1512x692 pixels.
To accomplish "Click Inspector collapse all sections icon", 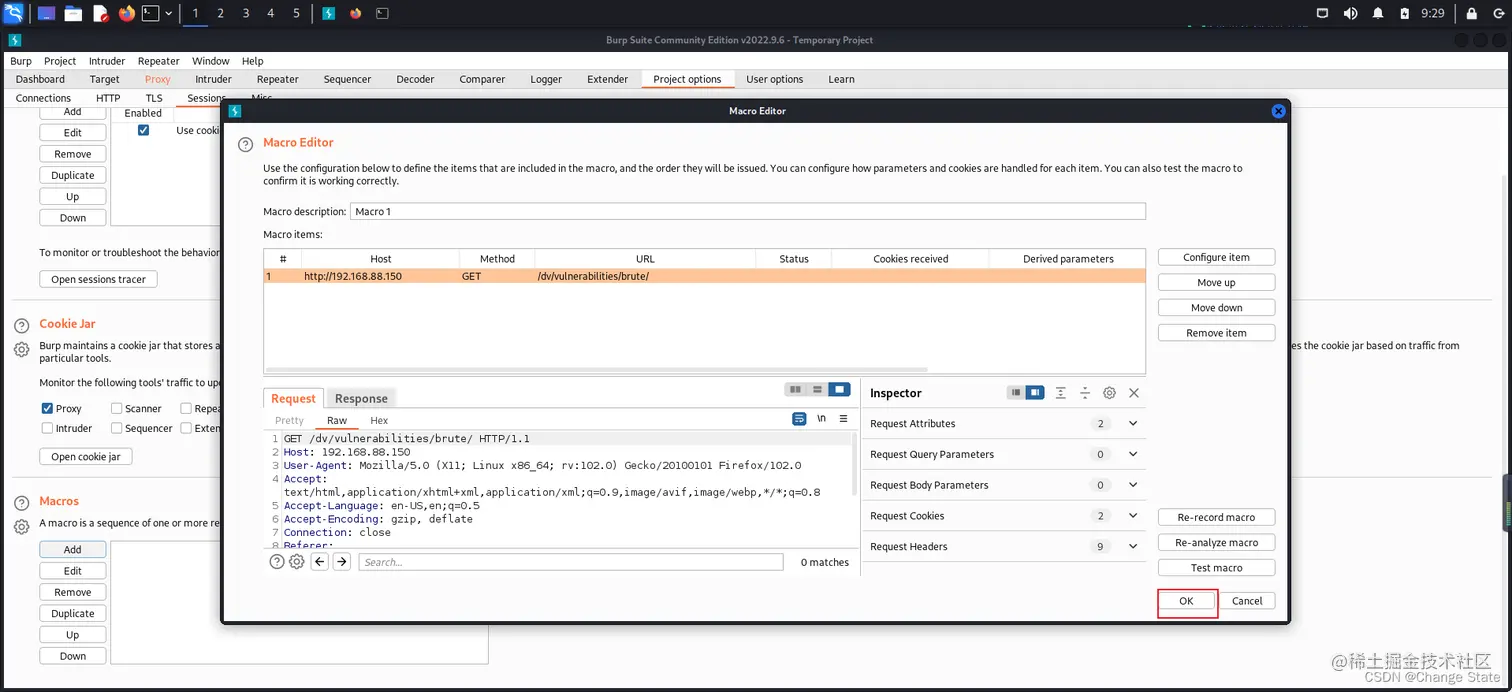I will [1084, 393].
